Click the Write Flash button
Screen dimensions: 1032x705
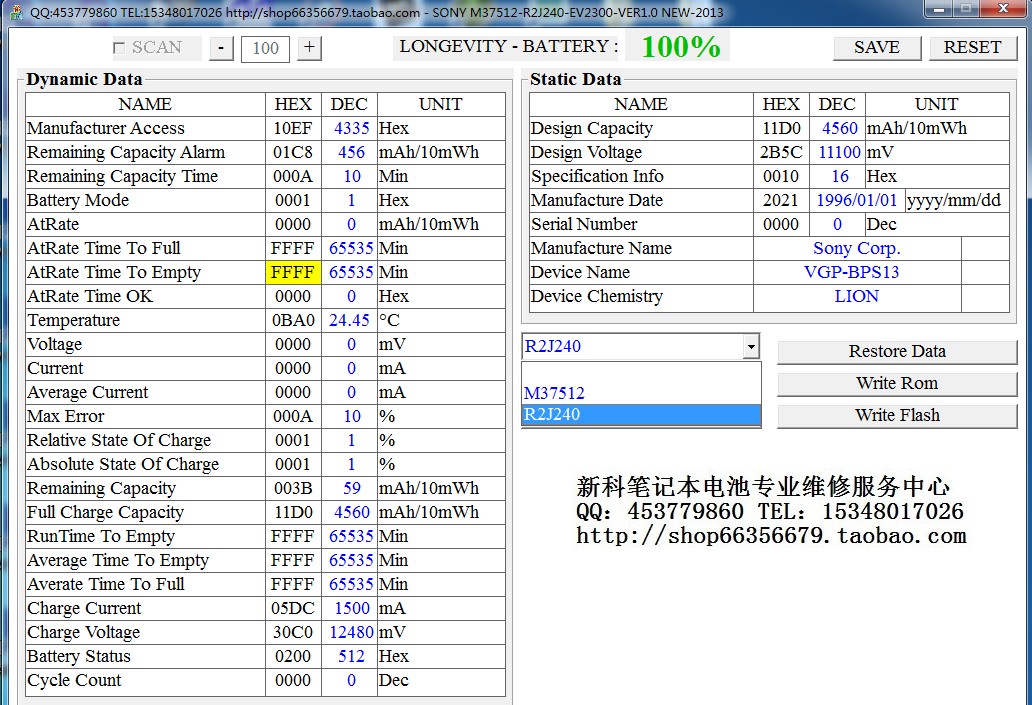point(897,415)
